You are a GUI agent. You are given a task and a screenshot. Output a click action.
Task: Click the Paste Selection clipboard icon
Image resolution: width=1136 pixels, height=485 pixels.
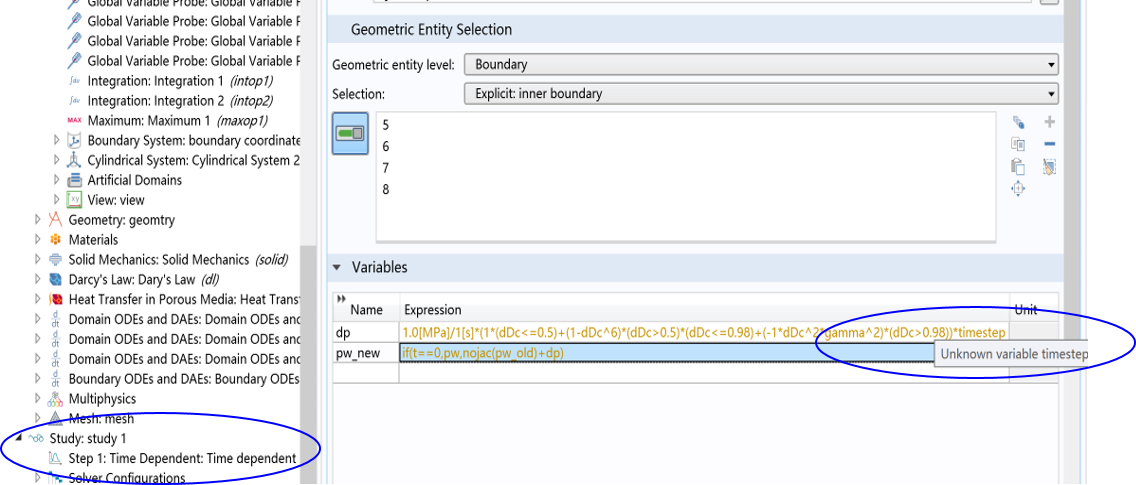pos(1018,167)
